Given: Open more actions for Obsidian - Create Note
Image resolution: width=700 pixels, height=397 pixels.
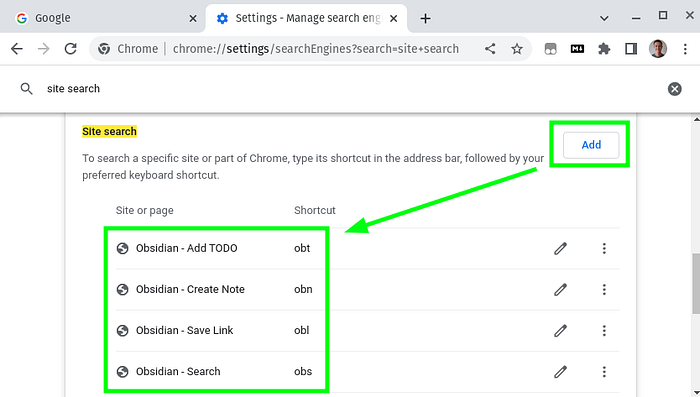Looking at the screenshot, I should click(x=604, y=289).
